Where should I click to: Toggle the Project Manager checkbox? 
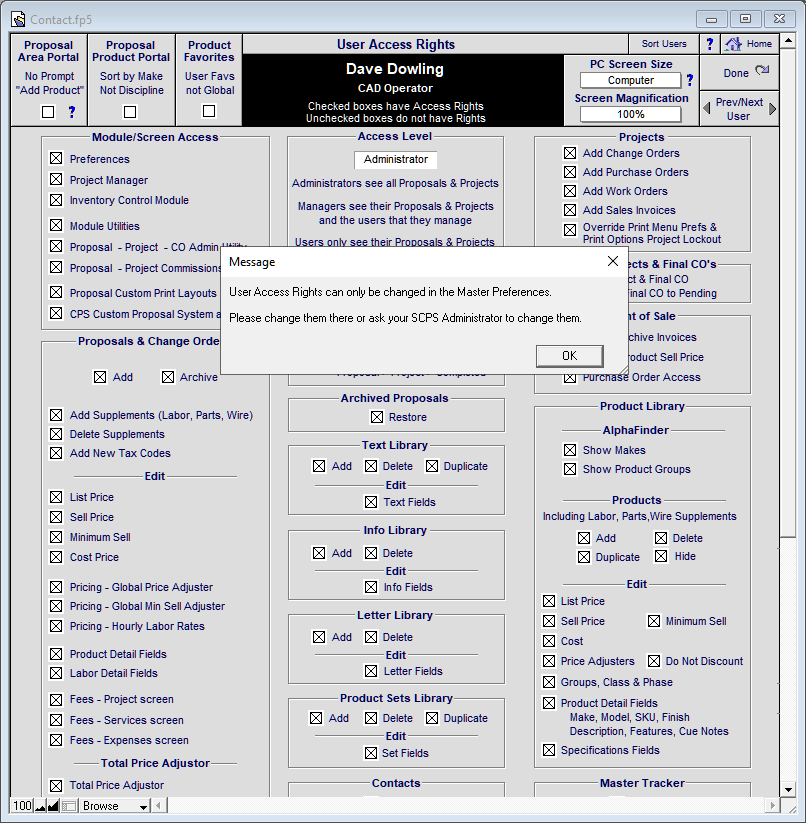pyautogui.click(x=56, y=179)
